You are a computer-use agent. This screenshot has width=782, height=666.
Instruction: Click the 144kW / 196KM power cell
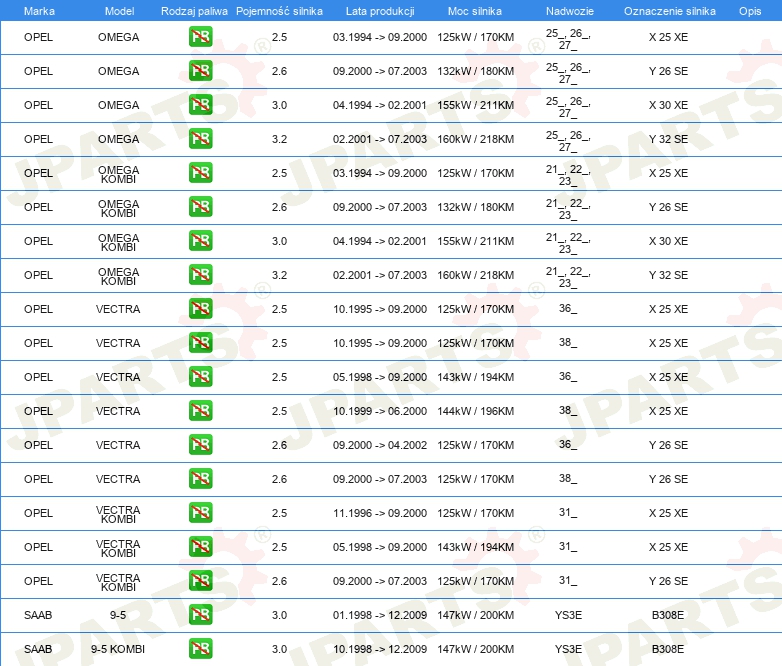click(475, 411)
